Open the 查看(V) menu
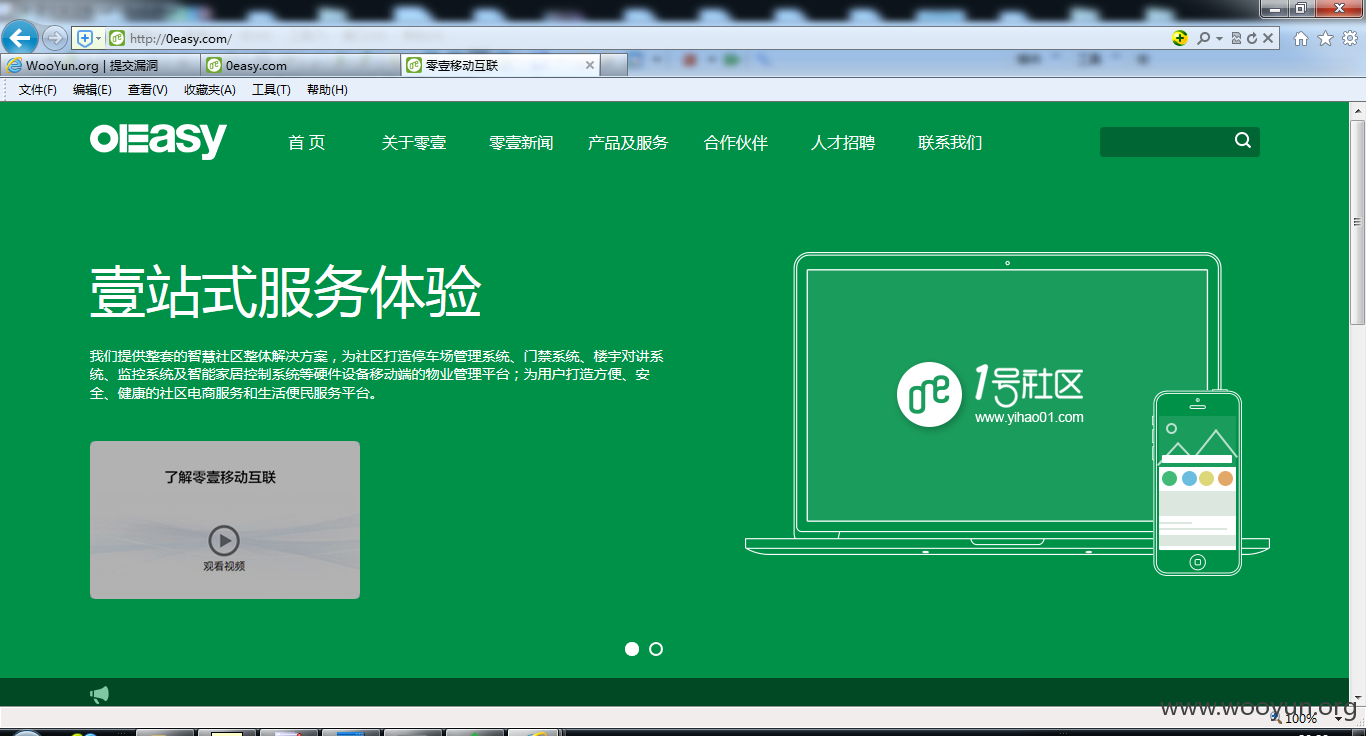1366x736 pixels. point(147,90)
